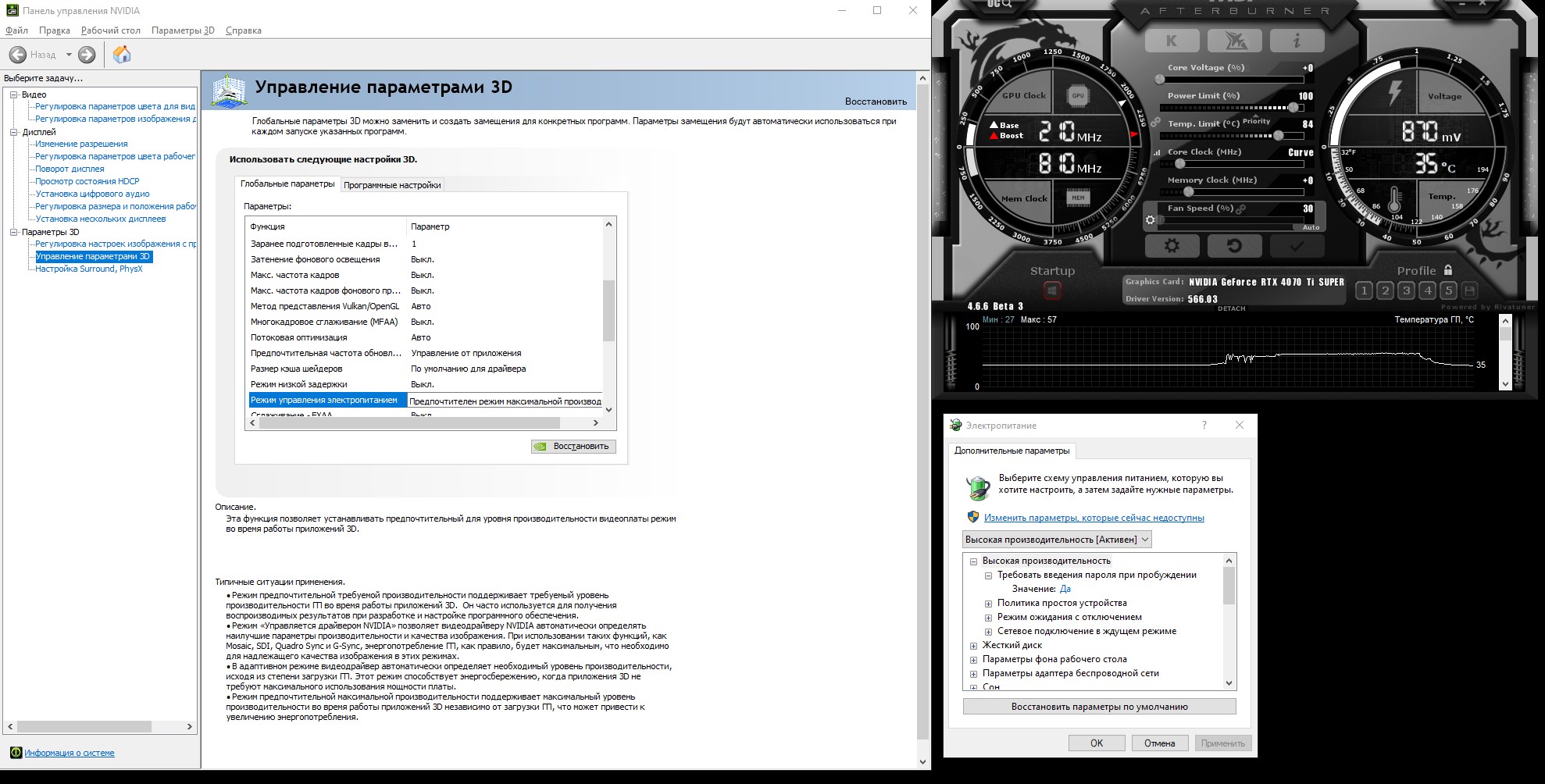Select Afterburner profile slot 3
The image size is (1545, 784).
pyautogui.click(x=1406, y=290)
